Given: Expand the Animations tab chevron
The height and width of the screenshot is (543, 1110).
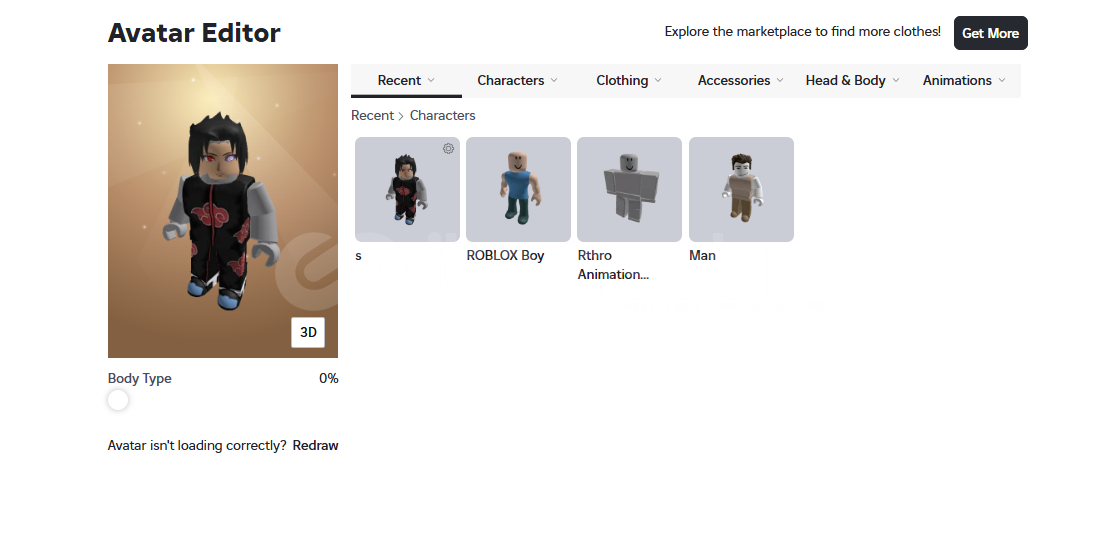Looking at the screenshot, I should (x=1002, y=80).
